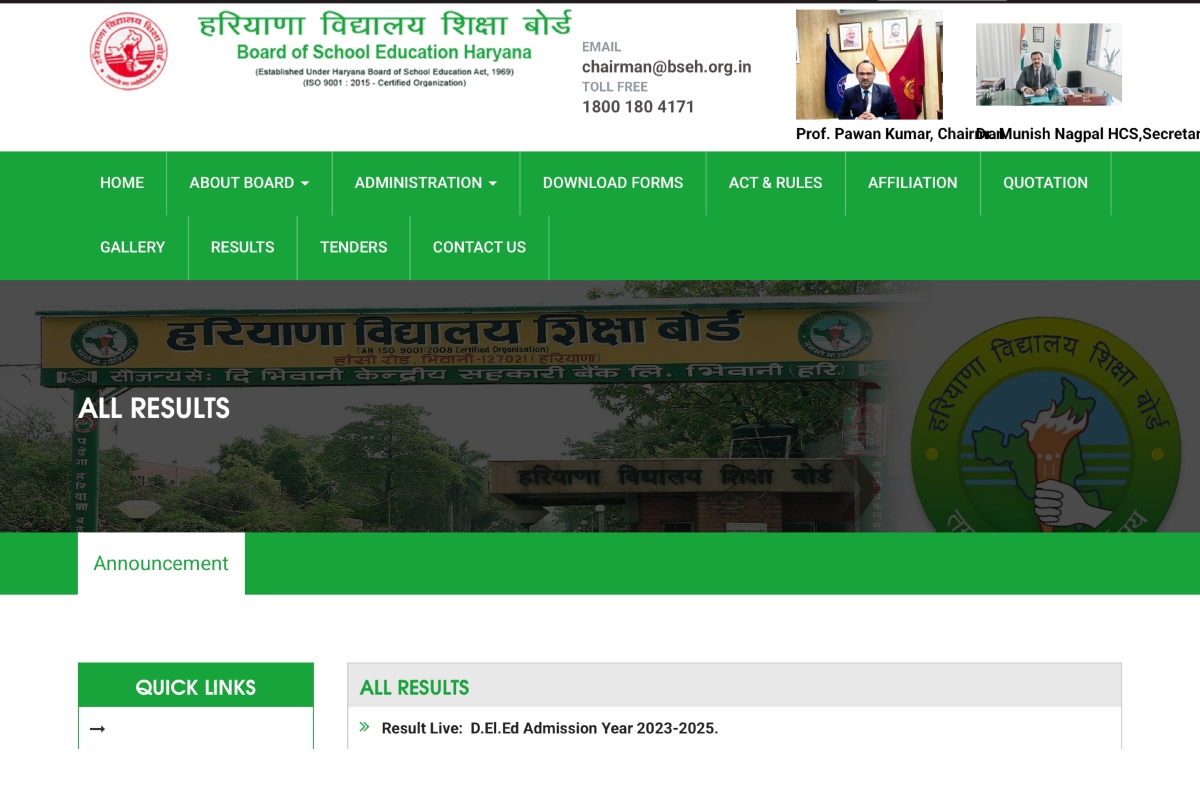Expand the ABOUT BOARD dropdown menu
This screenshot has height=800, width=1200.
249,183
